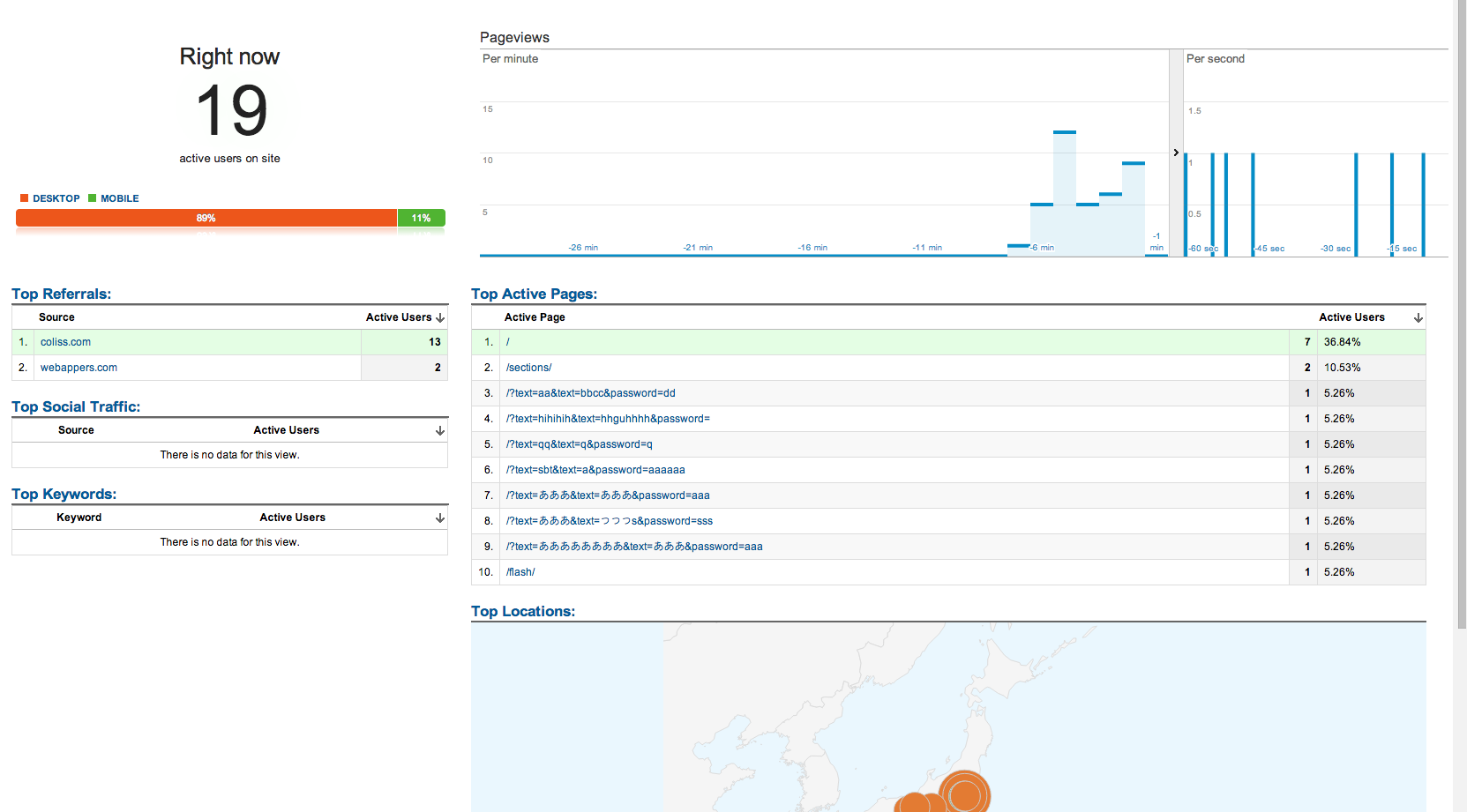Sort Top Active Pages by Active Users arrow

tap(1418, 317)
